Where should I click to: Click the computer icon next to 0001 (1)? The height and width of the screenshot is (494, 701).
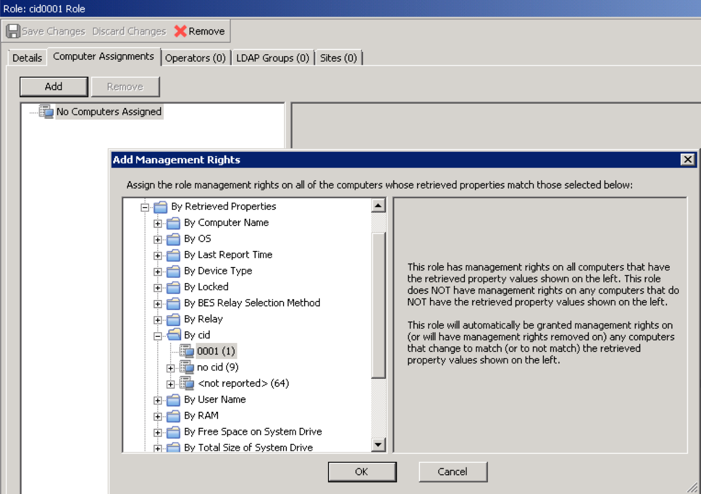186,351
